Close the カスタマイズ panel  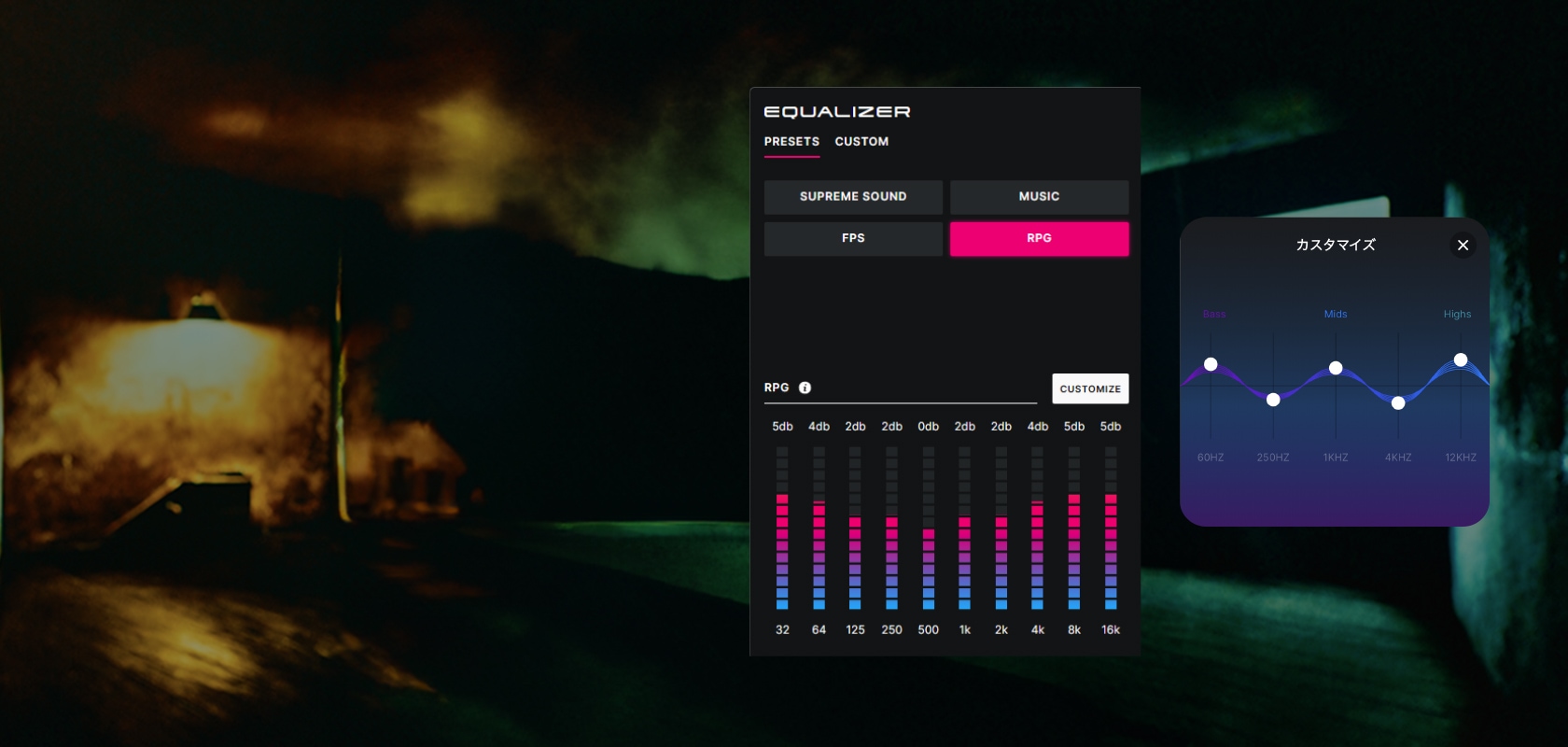tap(1463, 245)
